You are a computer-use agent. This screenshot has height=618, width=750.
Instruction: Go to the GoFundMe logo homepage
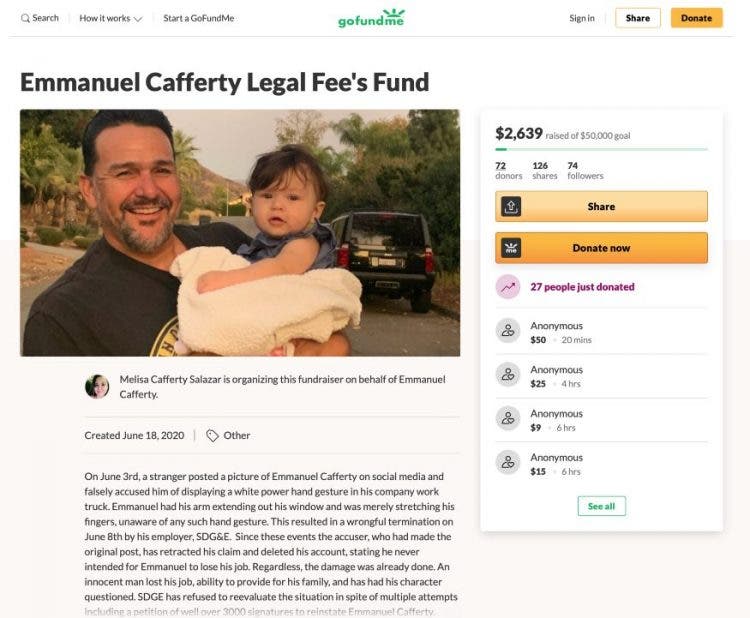coord(371,18)
